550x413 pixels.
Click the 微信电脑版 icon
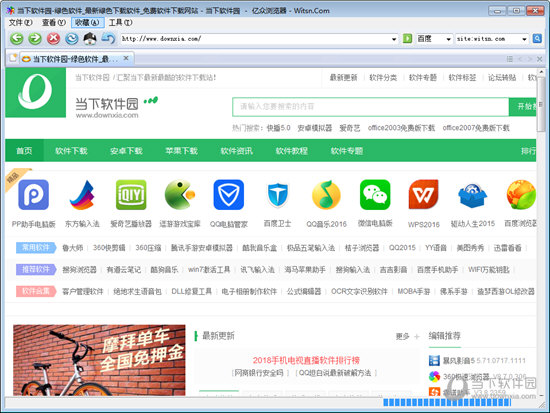click(375, 195)
